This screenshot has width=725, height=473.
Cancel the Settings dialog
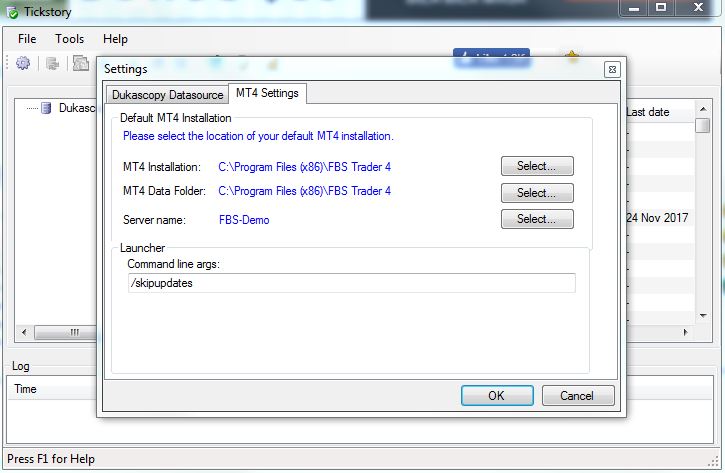578,396
